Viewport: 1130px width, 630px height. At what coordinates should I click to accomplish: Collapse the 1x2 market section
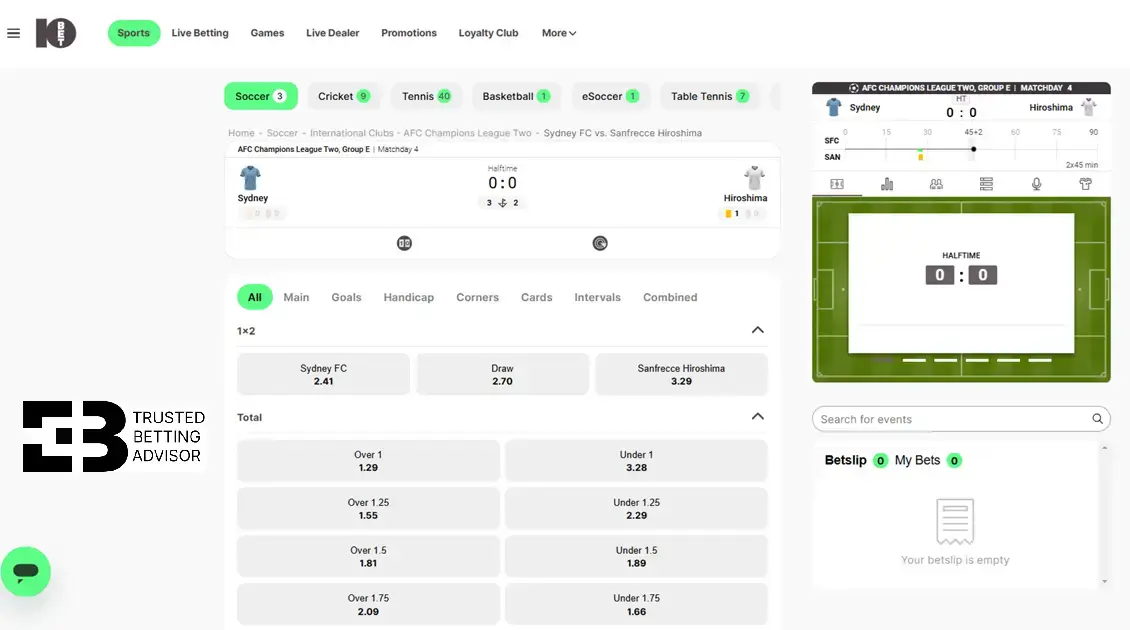[757, 330]
